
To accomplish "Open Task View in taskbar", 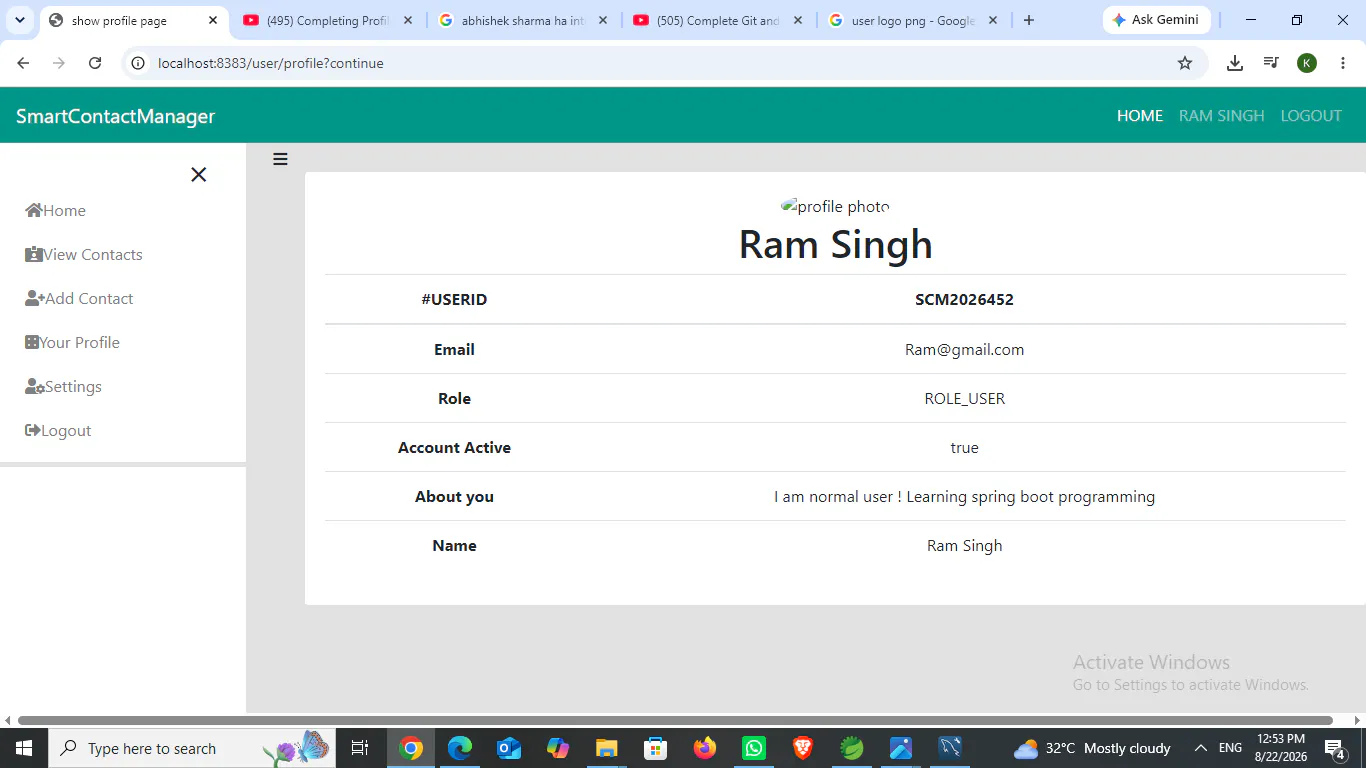I will (360, 748).
